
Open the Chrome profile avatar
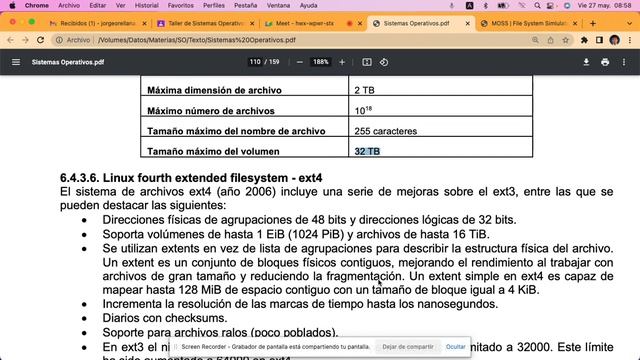coord(614,40)
